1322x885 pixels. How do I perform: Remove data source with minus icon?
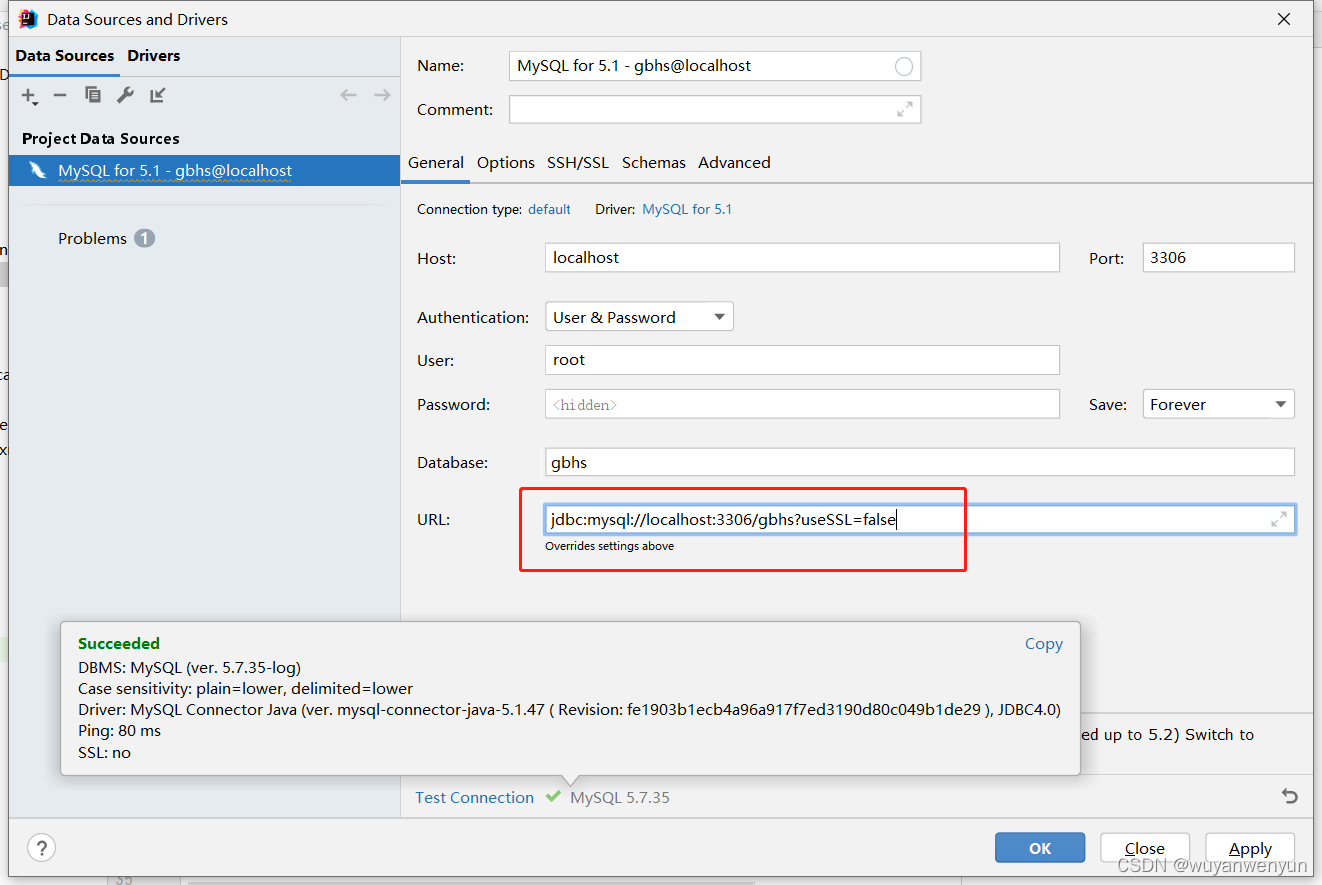pos(60,95)
